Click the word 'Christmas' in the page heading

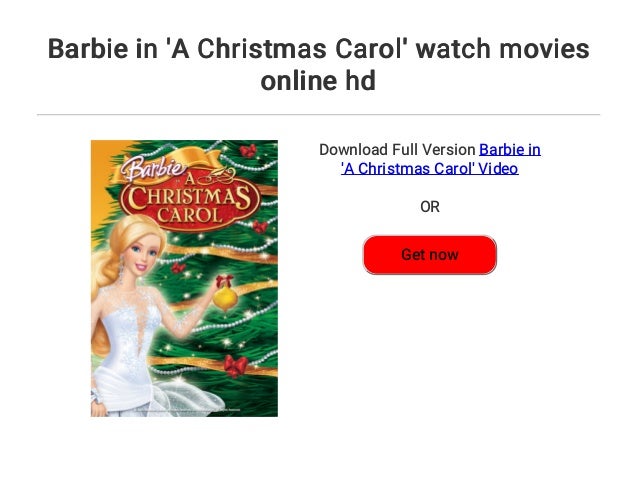pyautogui.click(x=262, y=48)
